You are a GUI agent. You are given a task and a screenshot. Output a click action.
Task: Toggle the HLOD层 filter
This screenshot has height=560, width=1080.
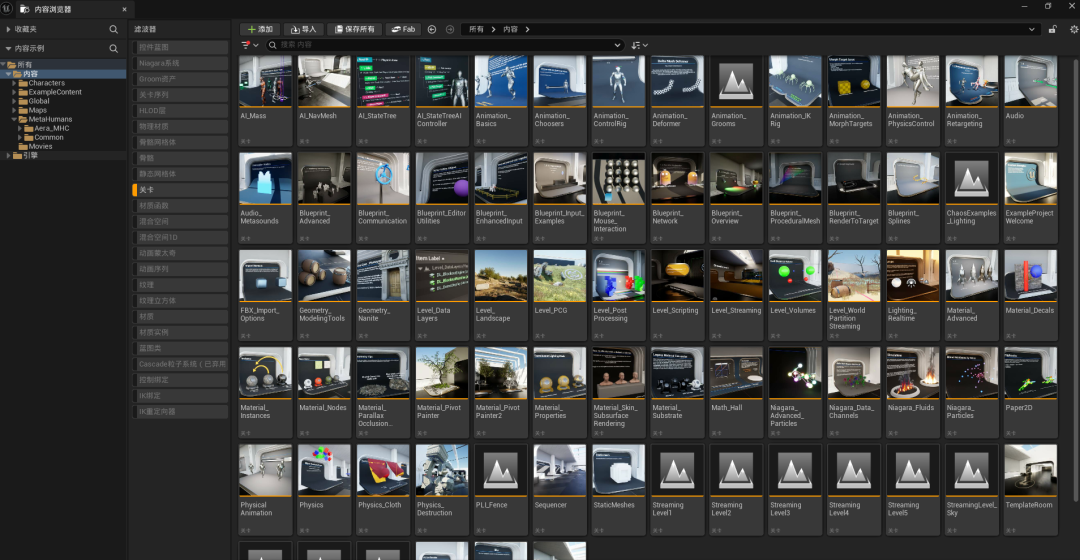(x=180, y=111)
